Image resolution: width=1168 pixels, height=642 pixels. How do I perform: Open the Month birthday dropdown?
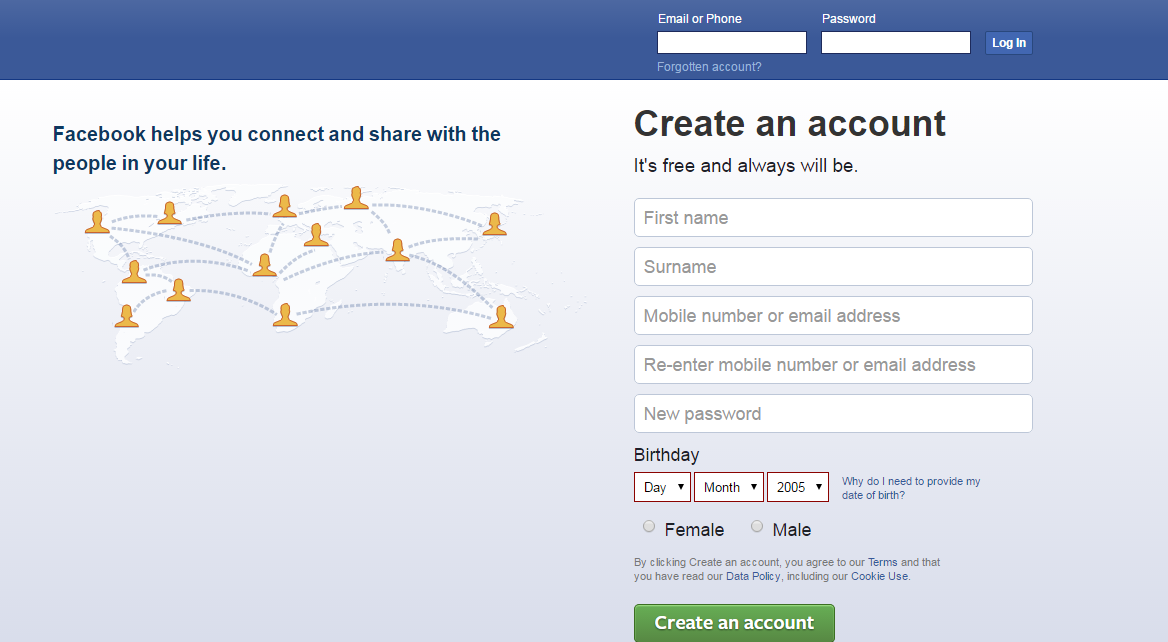(x=729, y=487)
